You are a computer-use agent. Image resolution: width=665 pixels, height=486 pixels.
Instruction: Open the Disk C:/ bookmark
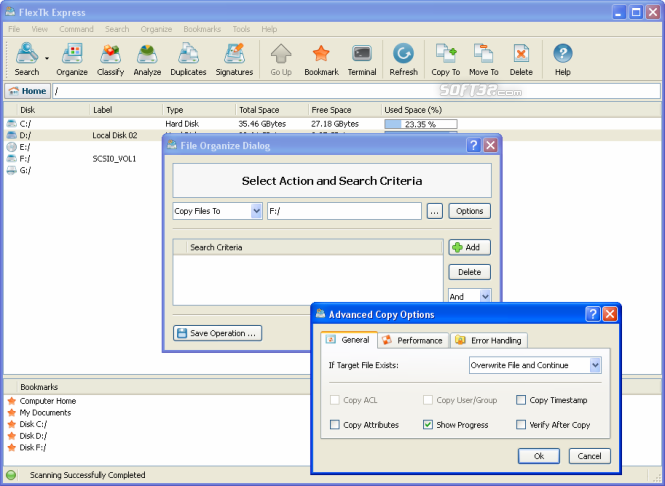click(x=34, y=425)
